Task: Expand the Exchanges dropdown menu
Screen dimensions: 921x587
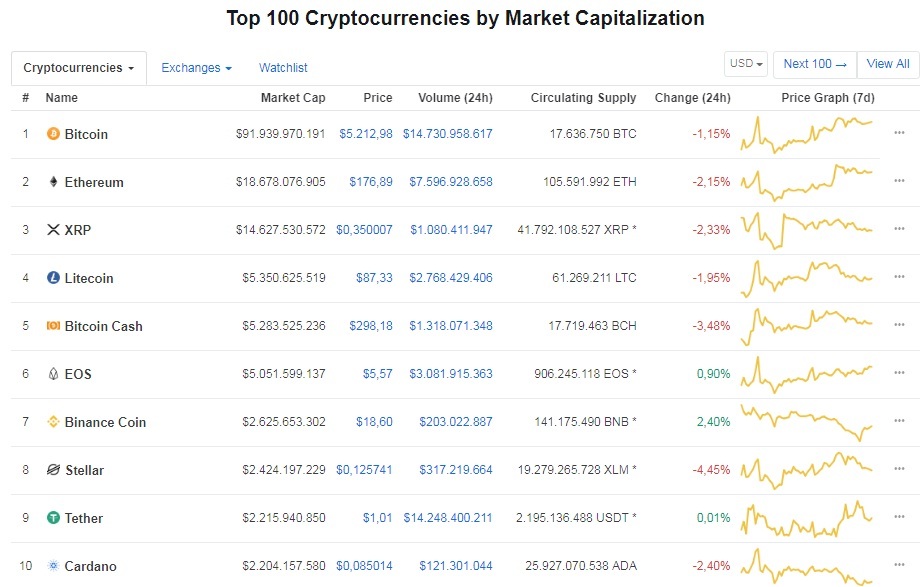Action: 196,68
